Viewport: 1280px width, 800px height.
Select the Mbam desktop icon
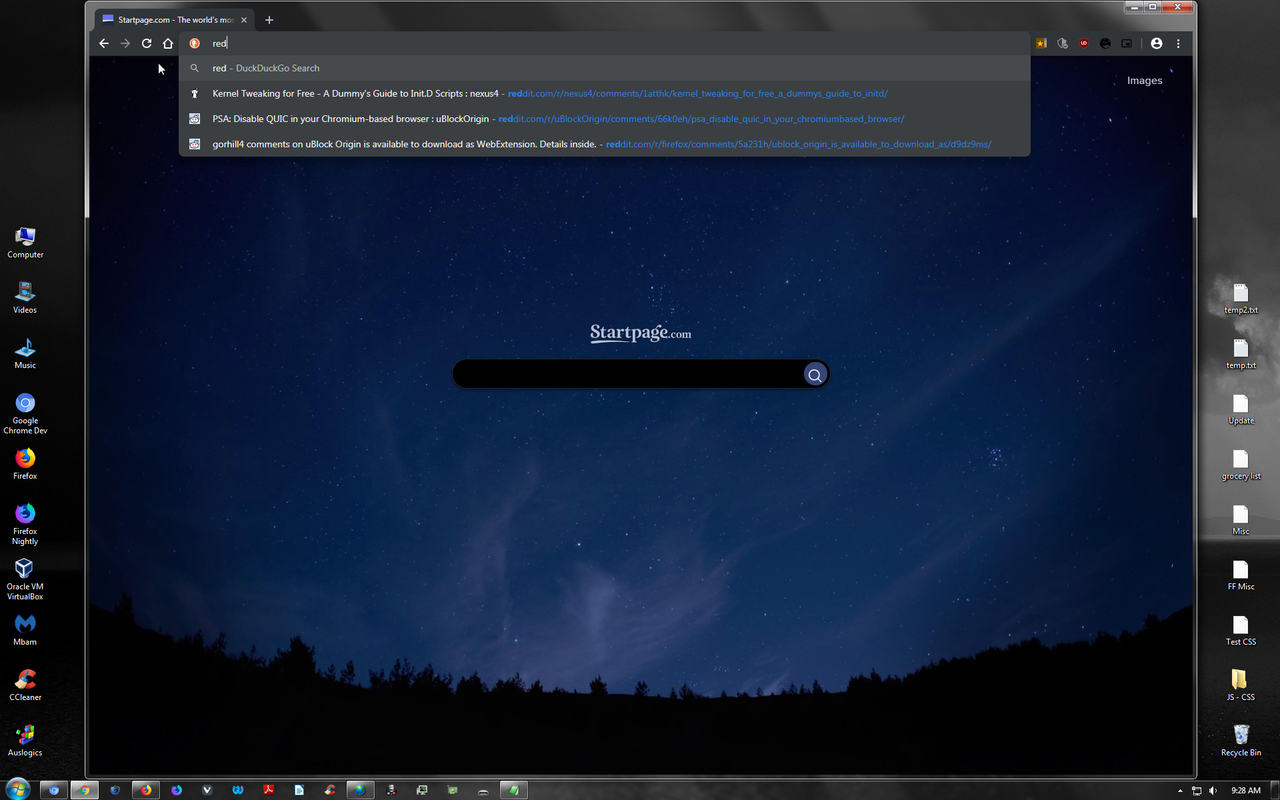click(x=25, y=630)
